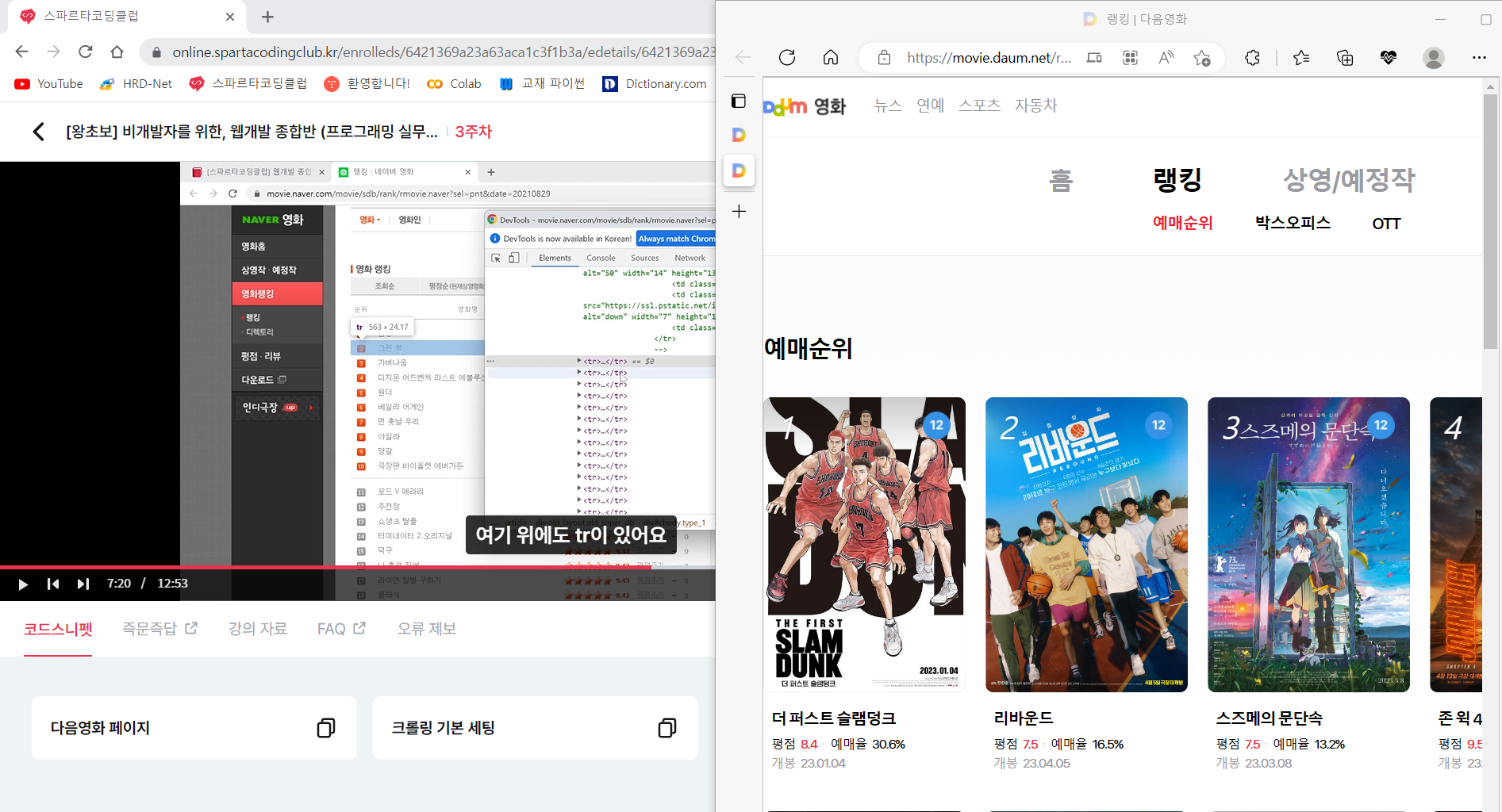The image size is (1502, 812).
Task: Open Dictionary.com bookmark
Action: coord(655,84)
